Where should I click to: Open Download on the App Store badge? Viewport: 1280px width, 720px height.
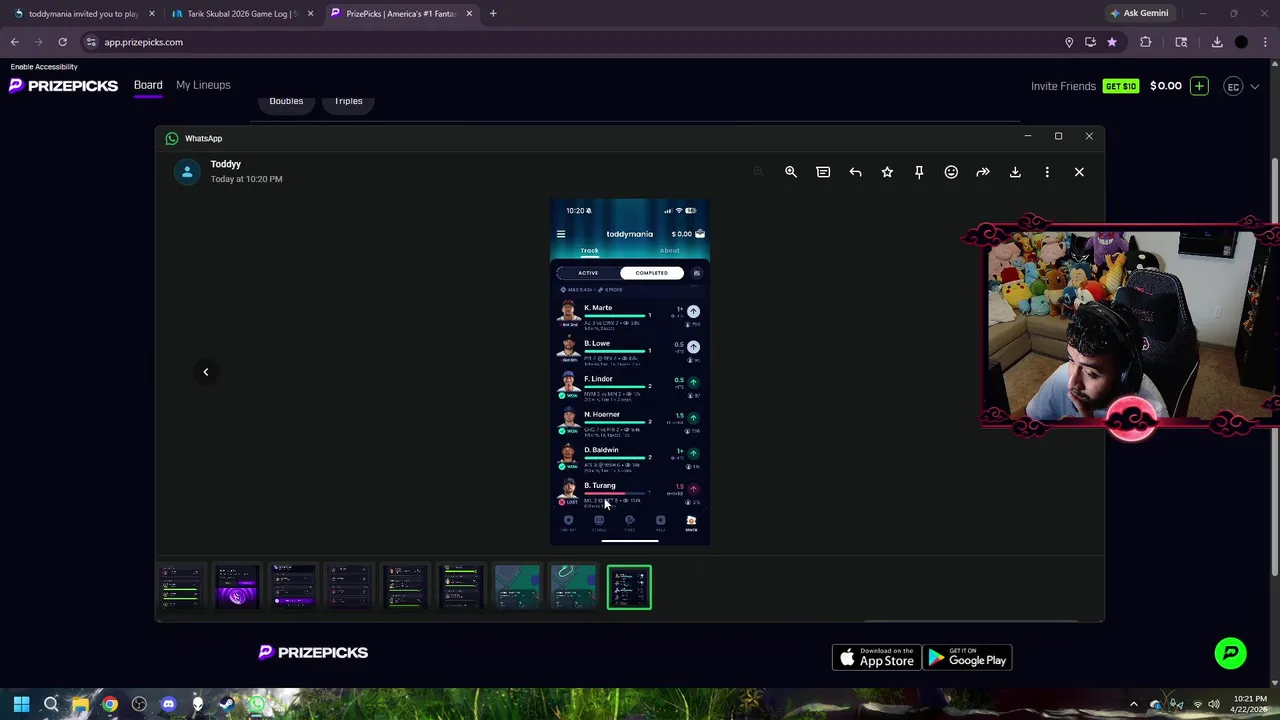(877, 657)
